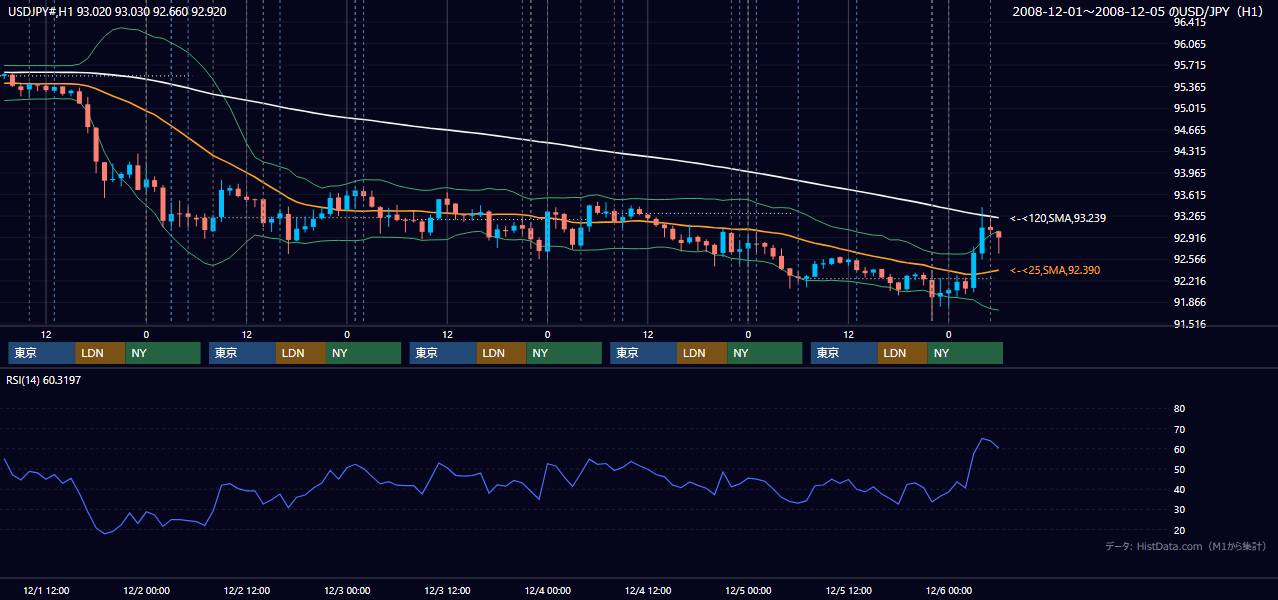Click the 12/5 12:00 date label

tap(849, 591)
